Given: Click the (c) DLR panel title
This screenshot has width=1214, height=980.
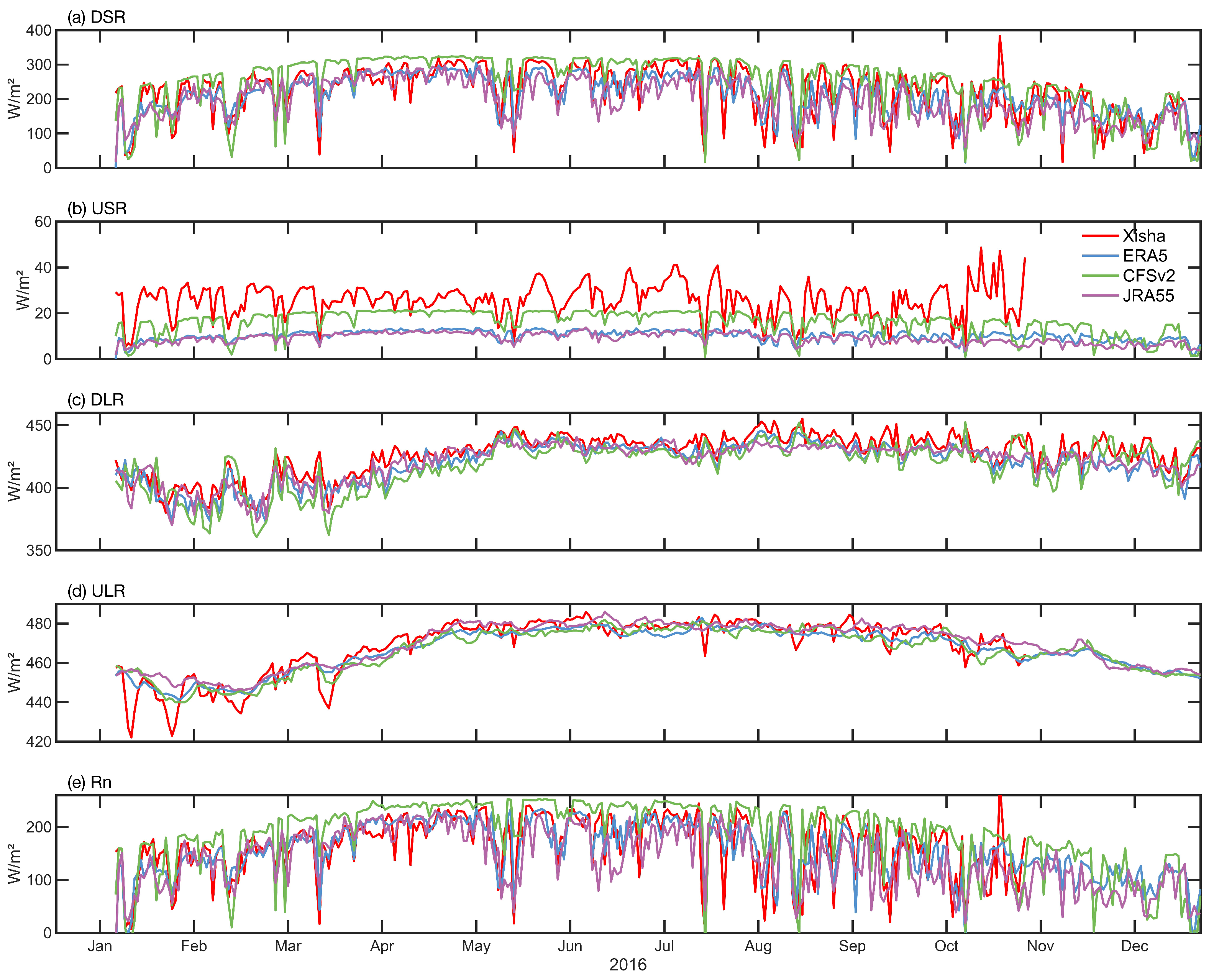Looking at the screenshot, I should pyautogui.click(x=96, y=400).
